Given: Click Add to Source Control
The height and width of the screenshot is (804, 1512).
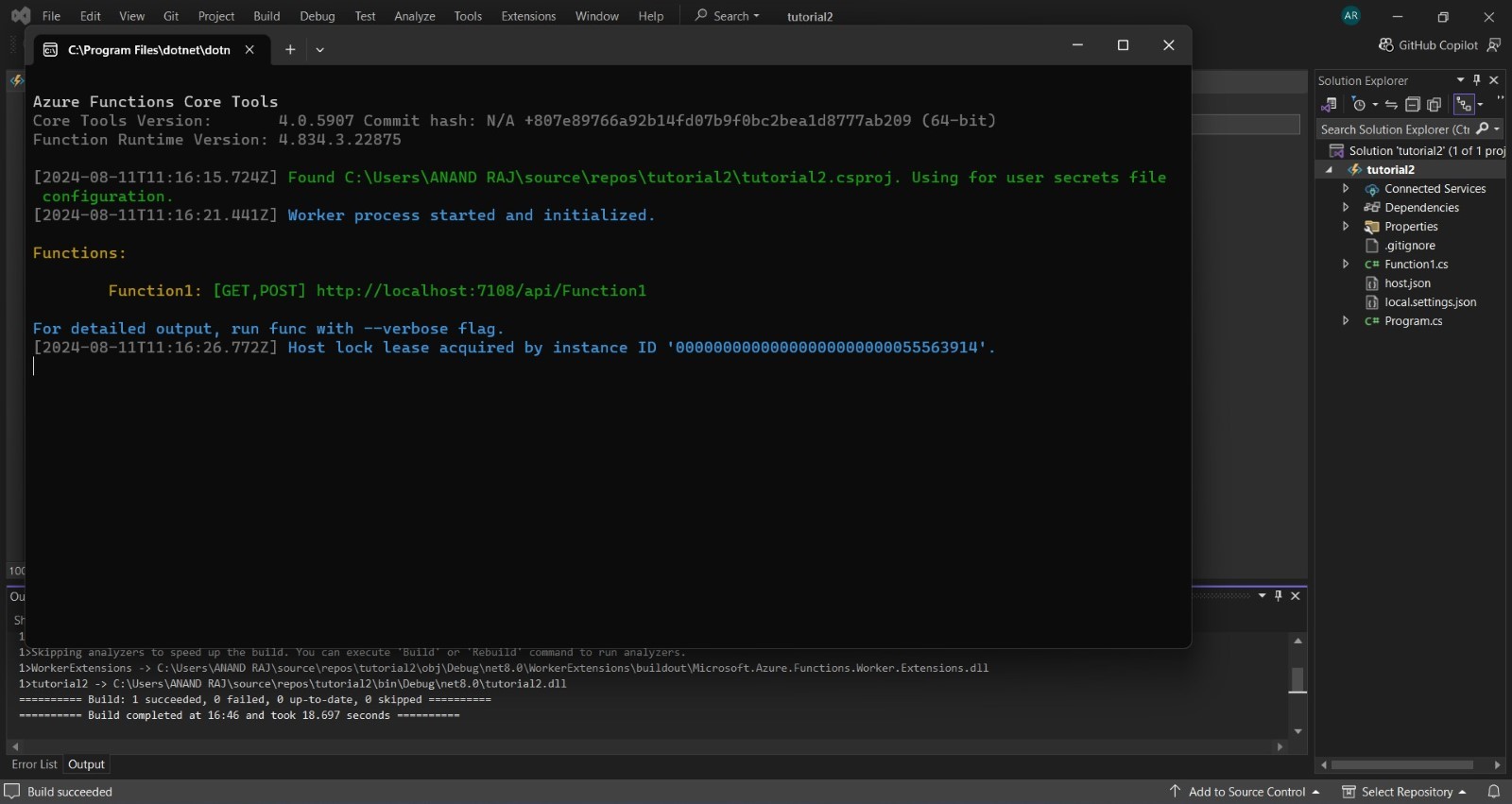Looking at the screenshot, I should (1245, 792).
